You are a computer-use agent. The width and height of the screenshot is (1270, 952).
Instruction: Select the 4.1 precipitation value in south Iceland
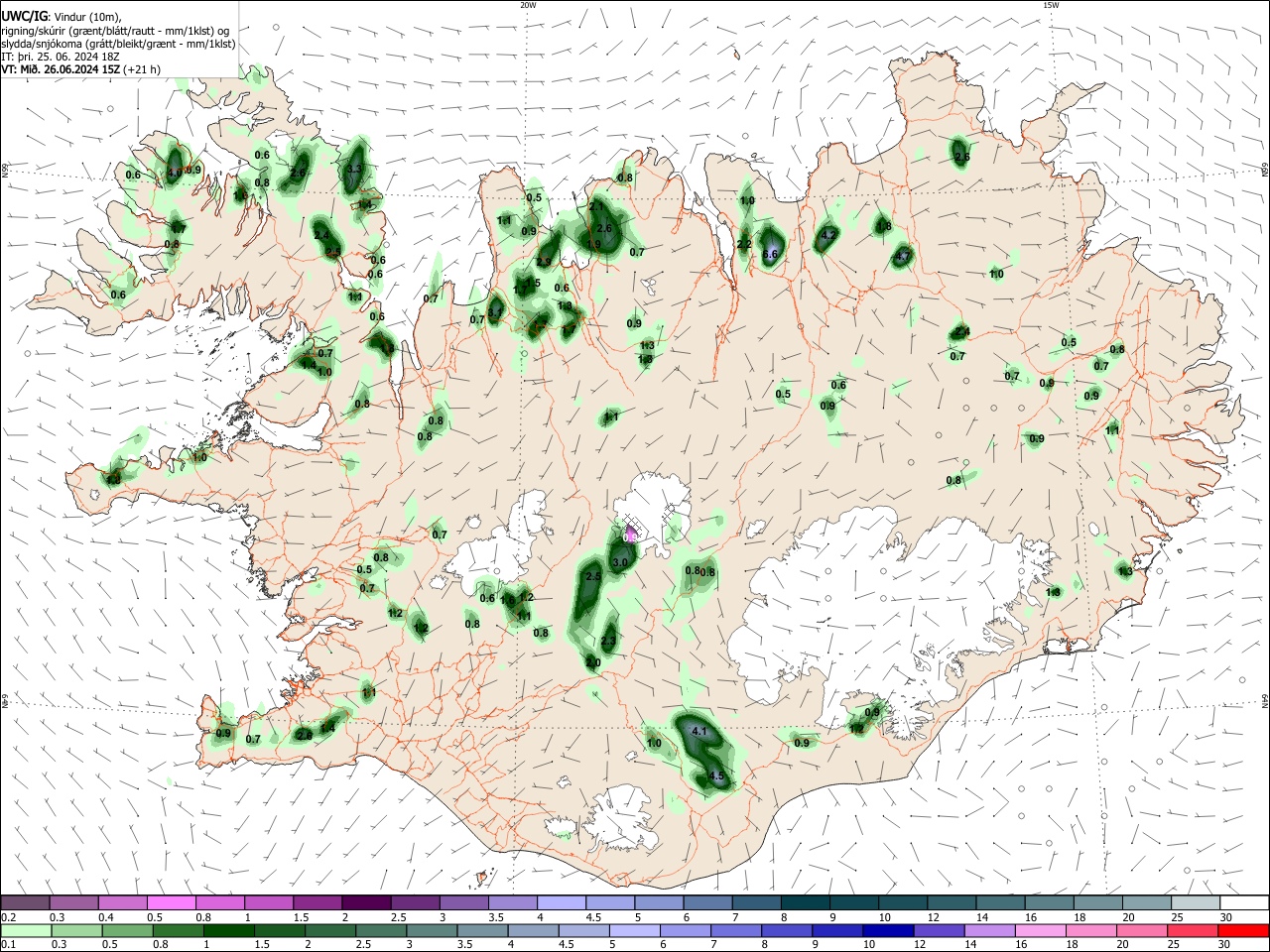[x=699, y=732]
